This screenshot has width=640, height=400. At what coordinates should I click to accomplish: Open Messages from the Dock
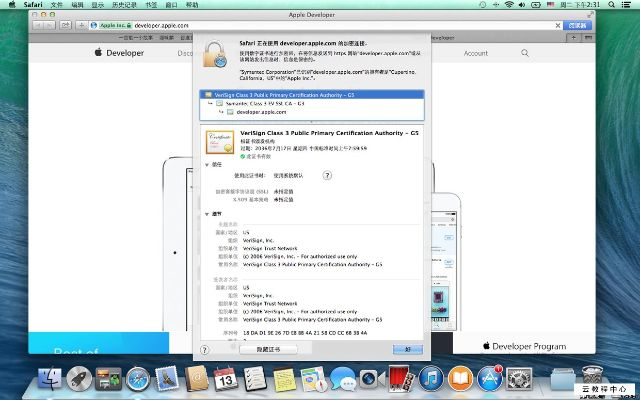pyautogui.click(x=343, y=378)
